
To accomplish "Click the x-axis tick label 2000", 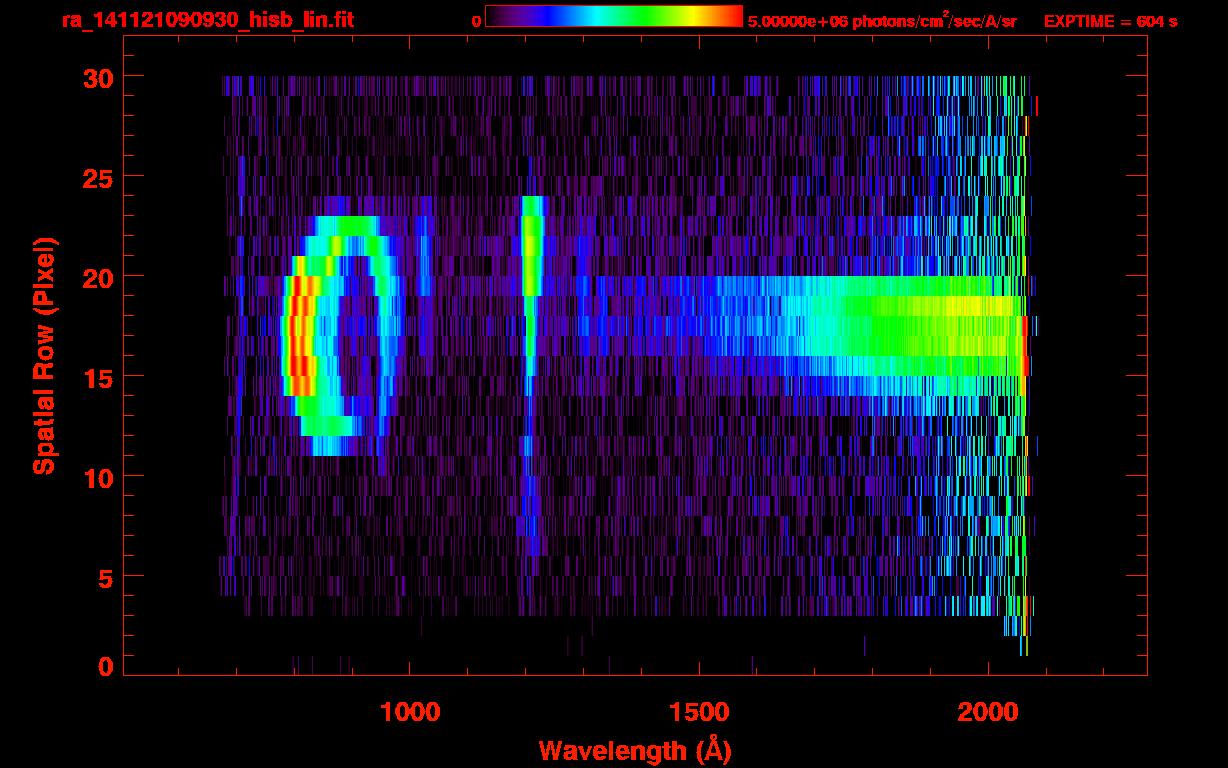I will tap(988, 712).
